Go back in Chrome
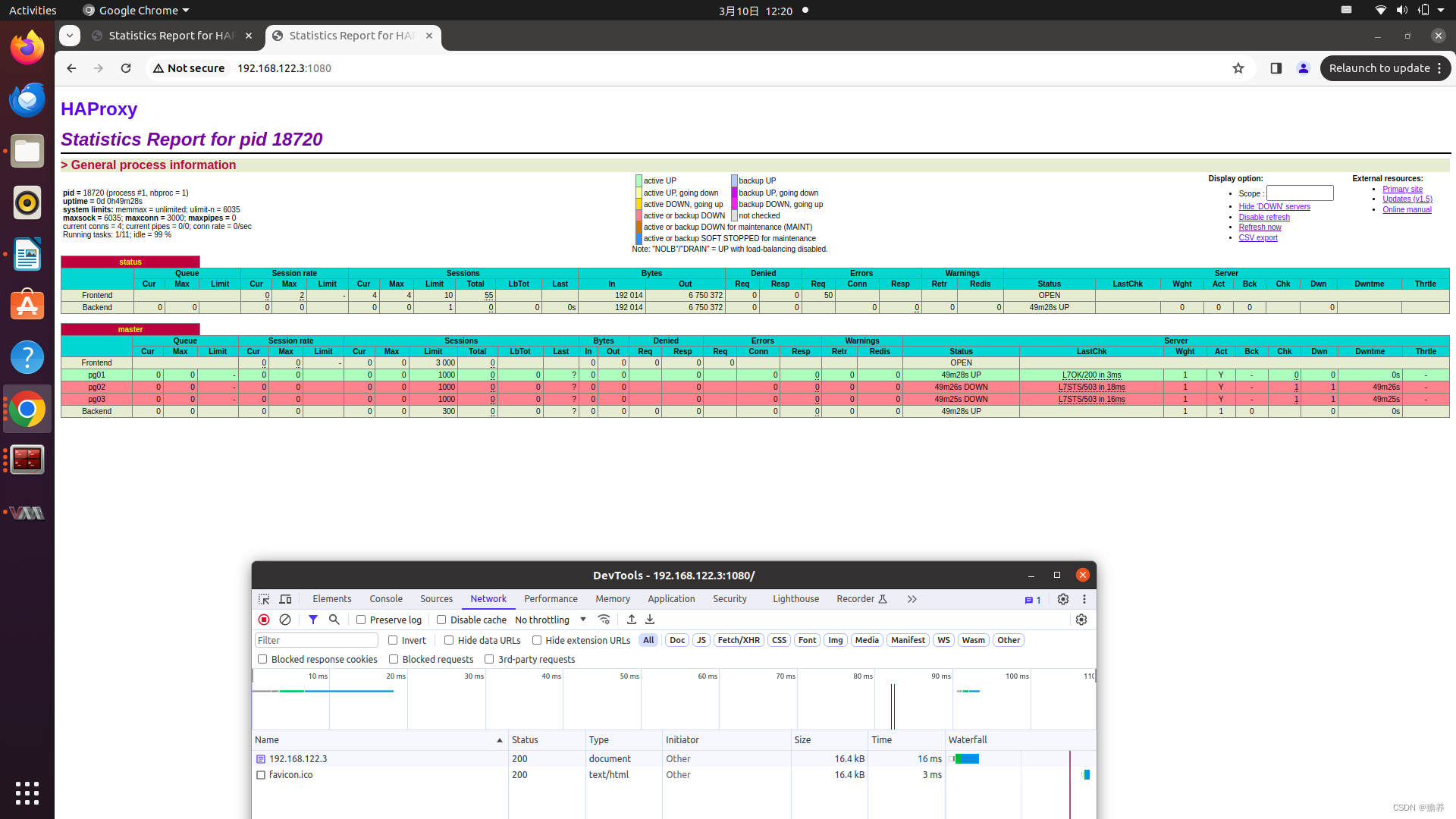 [x=71, y=68]
